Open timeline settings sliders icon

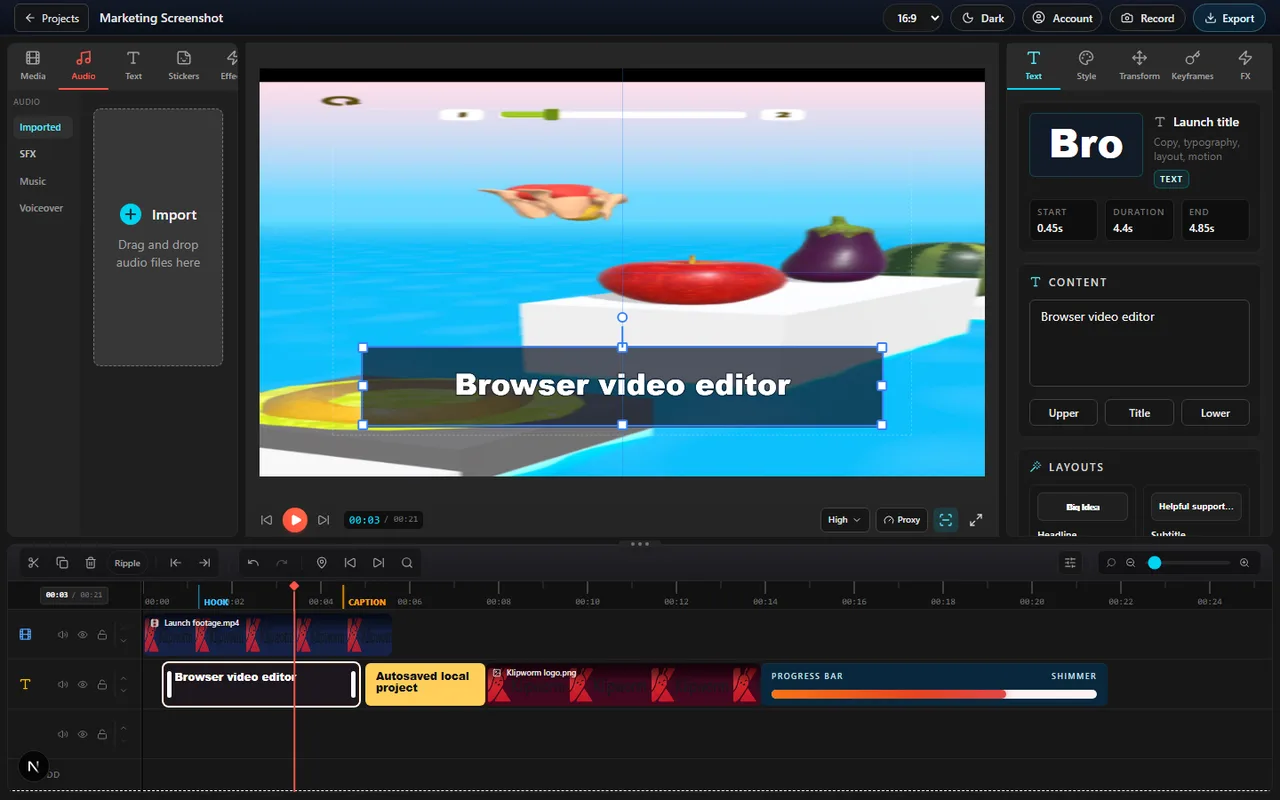pos(1070,563)
